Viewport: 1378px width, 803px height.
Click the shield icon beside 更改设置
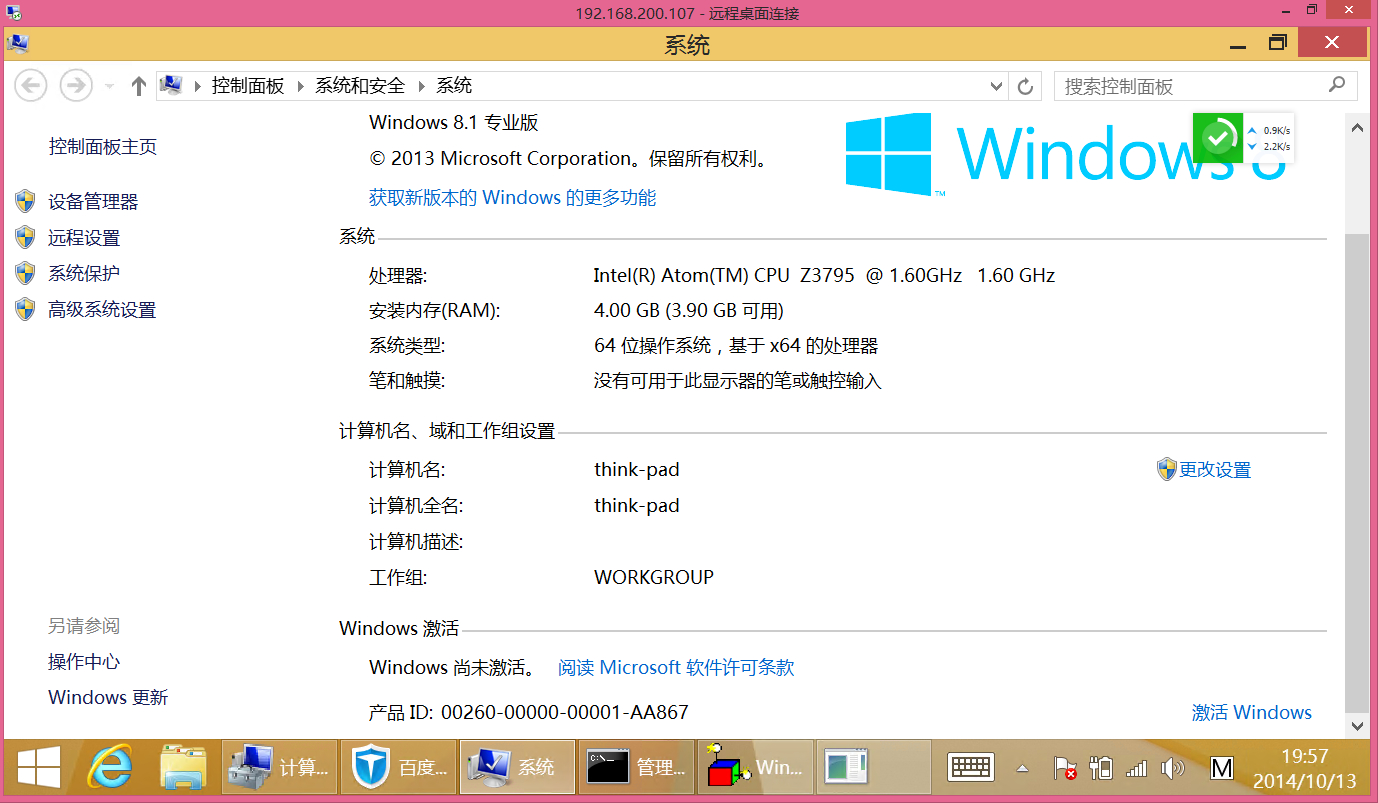[x=1167, y=469]
